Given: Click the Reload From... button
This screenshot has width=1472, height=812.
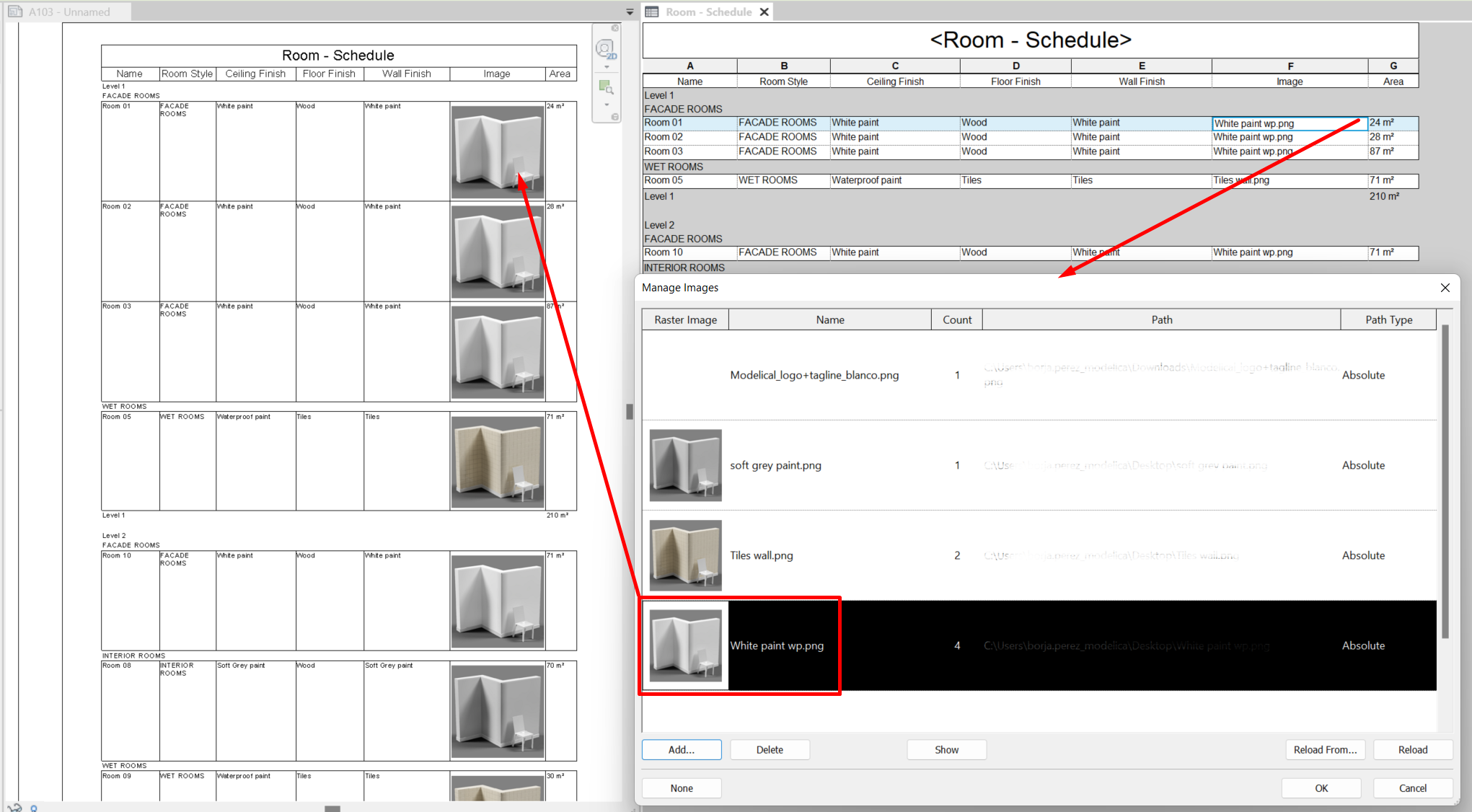Looking at the screenshot, I should click(x=1325, y=750).
